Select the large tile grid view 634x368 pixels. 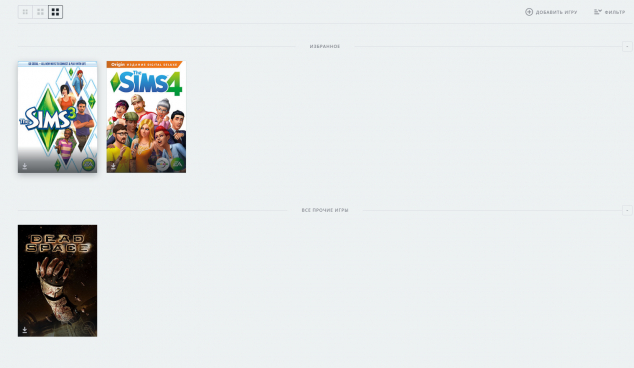click(x=55, y=12)
